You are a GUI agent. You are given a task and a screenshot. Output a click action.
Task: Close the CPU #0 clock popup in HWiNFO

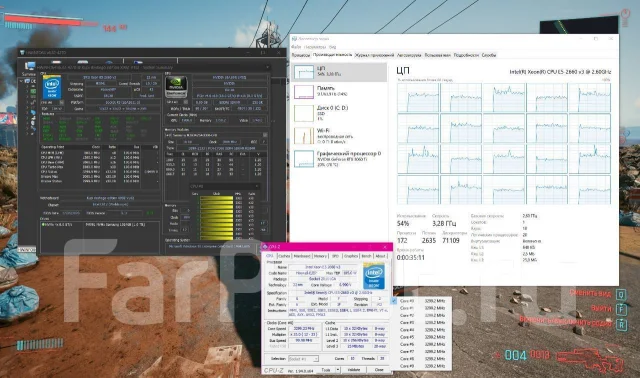(x=257, y=186)
